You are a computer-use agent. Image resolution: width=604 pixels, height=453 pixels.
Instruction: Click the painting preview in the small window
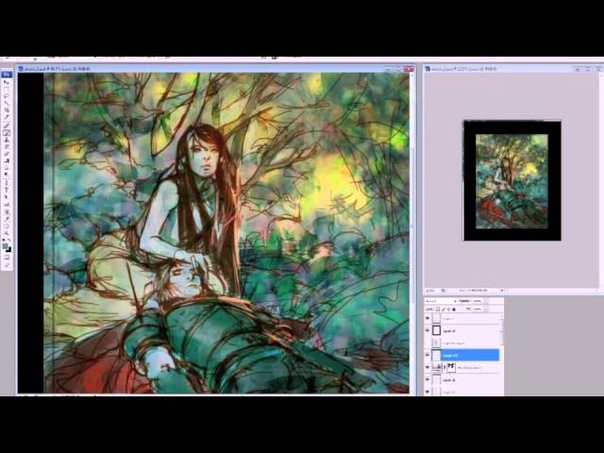coord(512,181)
